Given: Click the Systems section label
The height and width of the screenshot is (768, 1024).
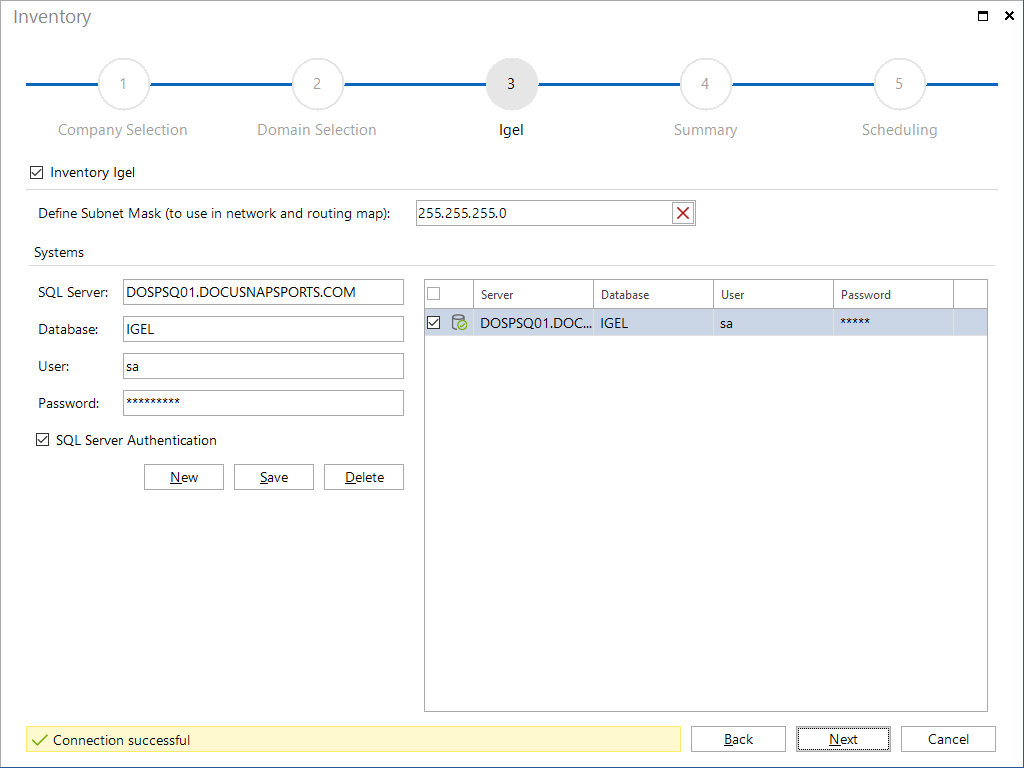Looking at the screenshot, I should click(59, 252).
